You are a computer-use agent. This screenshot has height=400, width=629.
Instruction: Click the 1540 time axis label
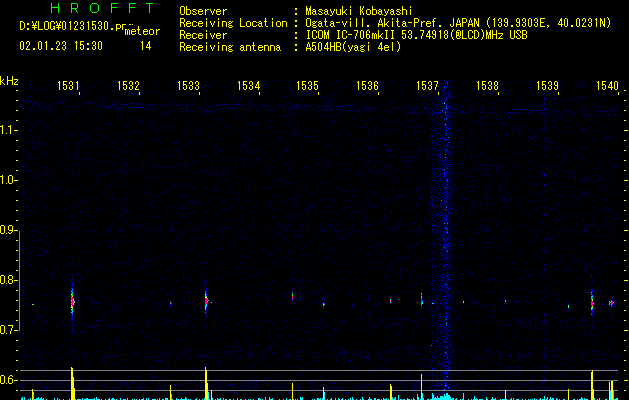point(607,85)
